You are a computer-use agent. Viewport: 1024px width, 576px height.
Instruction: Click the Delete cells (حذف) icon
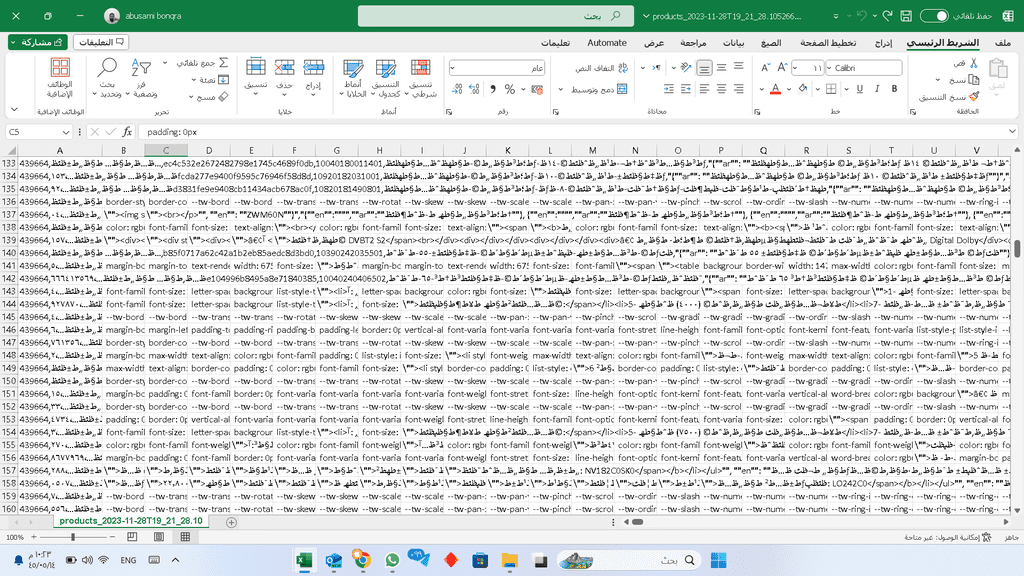(x=284, y=67)
